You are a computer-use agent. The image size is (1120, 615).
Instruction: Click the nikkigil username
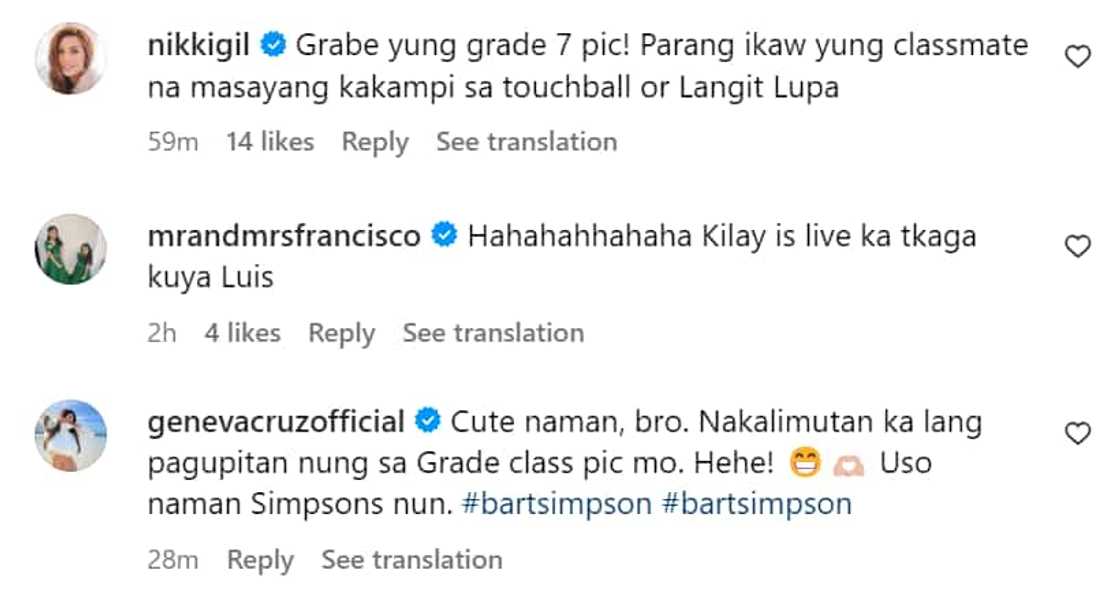200,46
